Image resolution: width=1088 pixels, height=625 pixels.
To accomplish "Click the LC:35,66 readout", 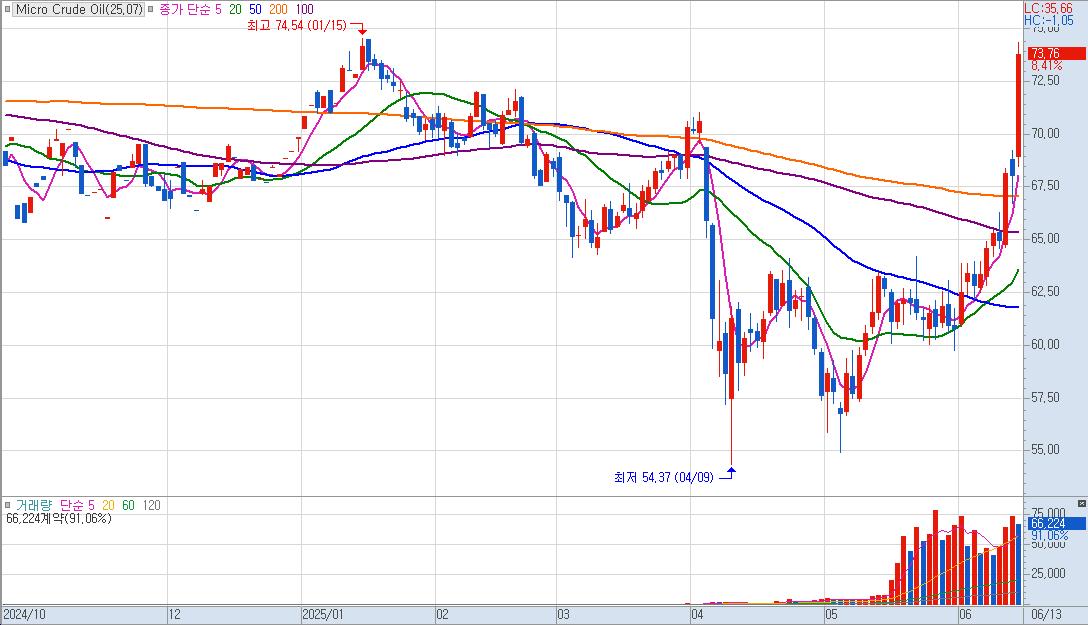I will pos(1048,9).
